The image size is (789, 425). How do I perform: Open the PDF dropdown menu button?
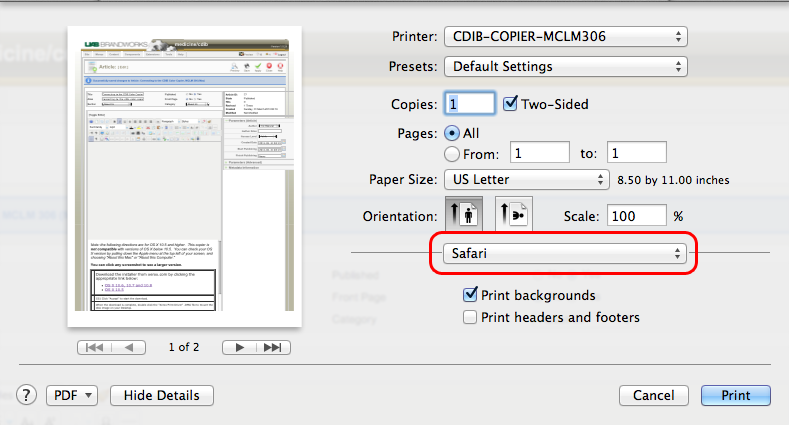pos(72,395)
